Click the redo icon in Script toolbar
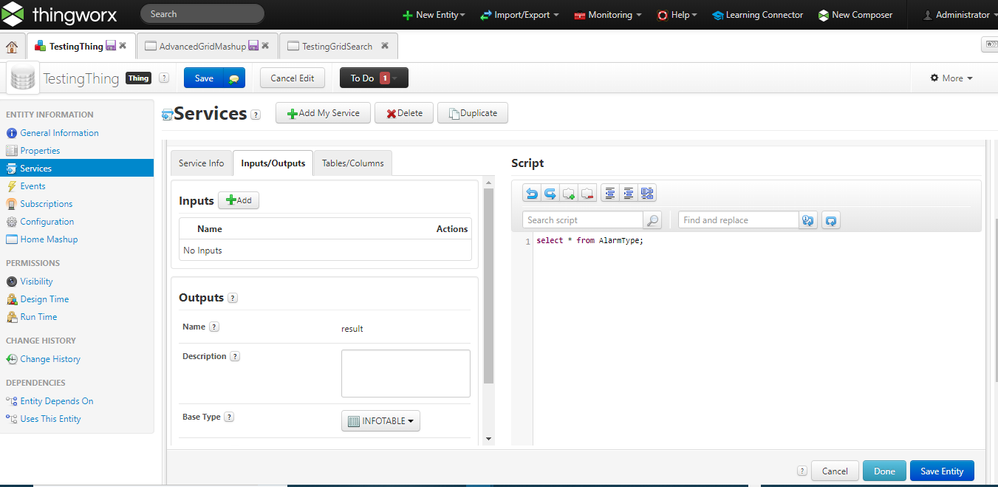998x487 pixels. (550, 194)
